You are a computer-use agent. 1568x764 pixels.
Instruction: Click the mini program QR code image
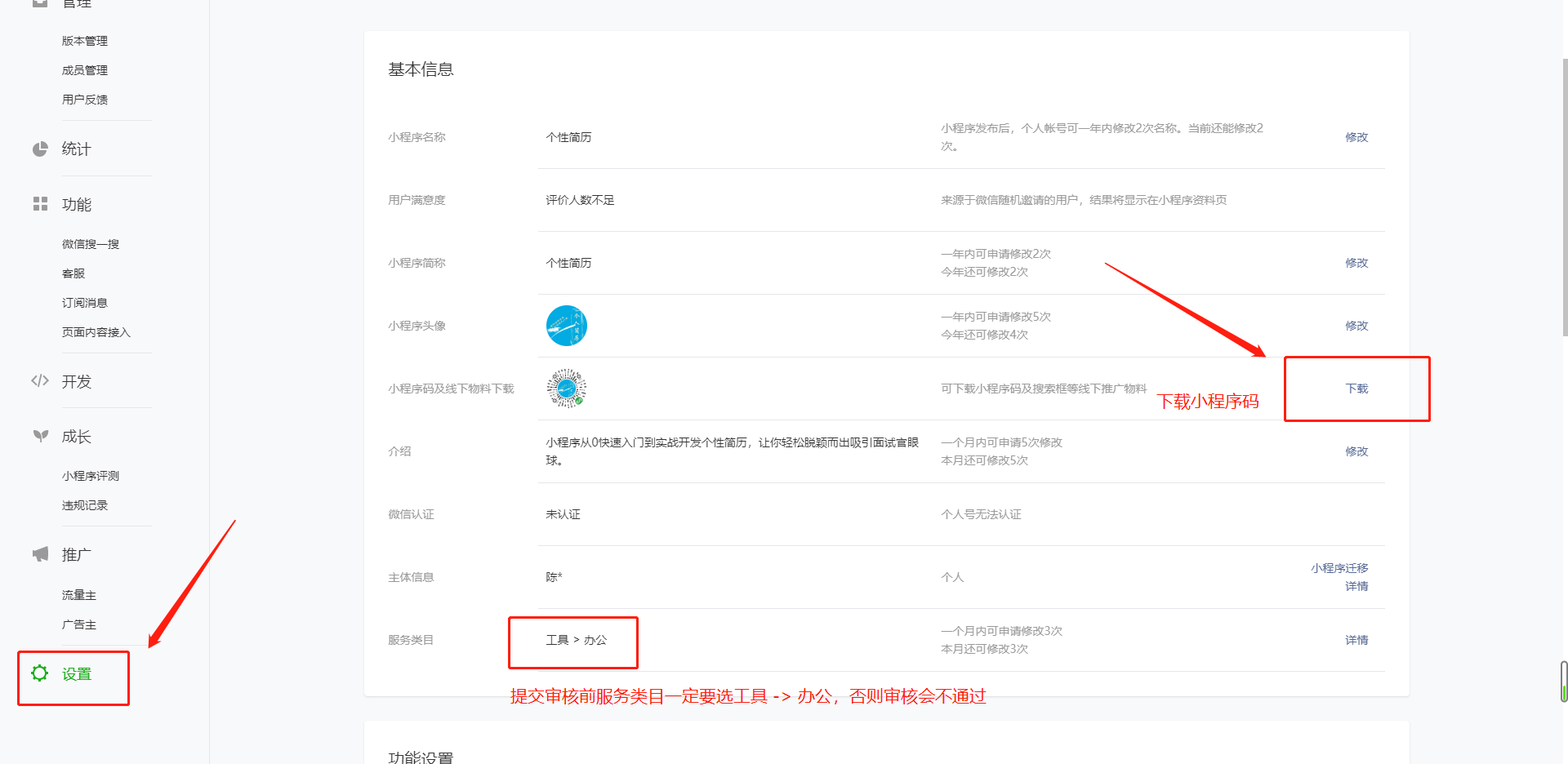coord(566,388)
